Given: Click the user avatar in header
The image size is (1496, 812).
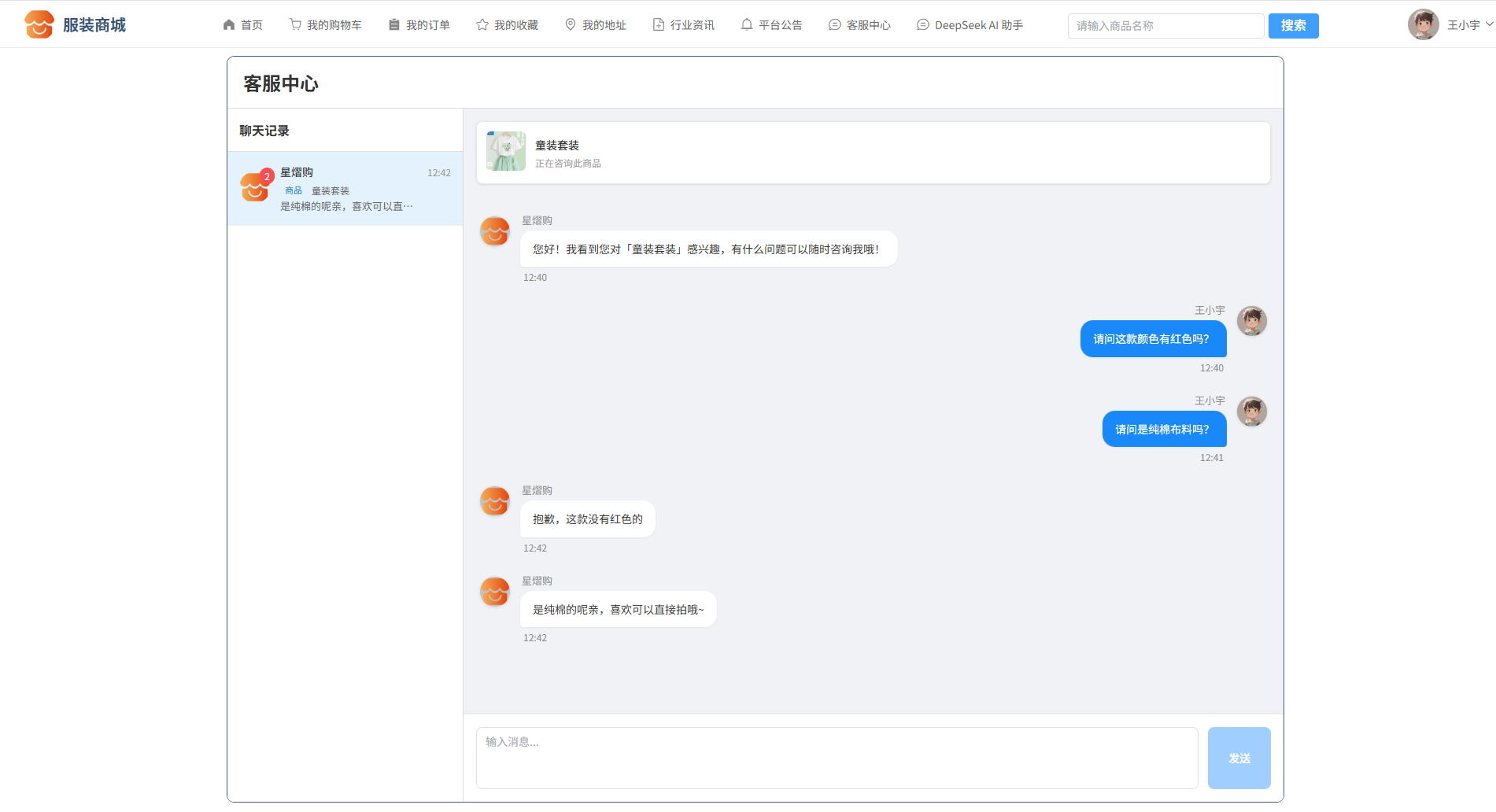Looking at the screenshot, I should (x=1423, y=25).
